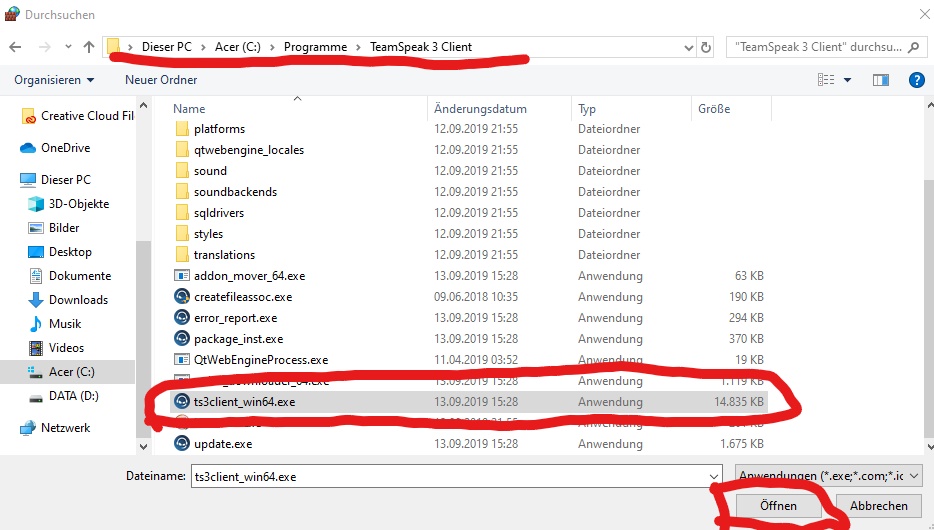Open Downloads in the sidebar
Screen dimensions: 934x530
(x=68, y=300)
